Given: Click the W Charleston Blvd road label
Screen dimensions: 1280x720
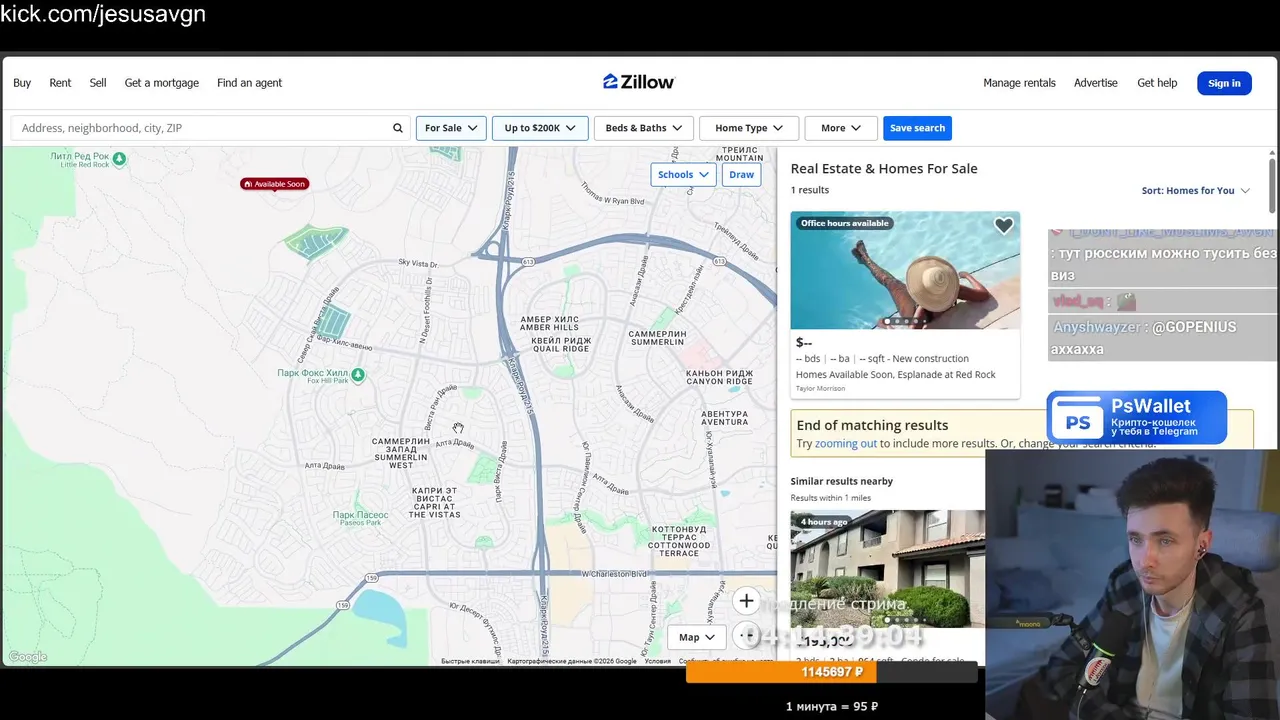Looking at the screenshot, I should (x=614, y=574).
